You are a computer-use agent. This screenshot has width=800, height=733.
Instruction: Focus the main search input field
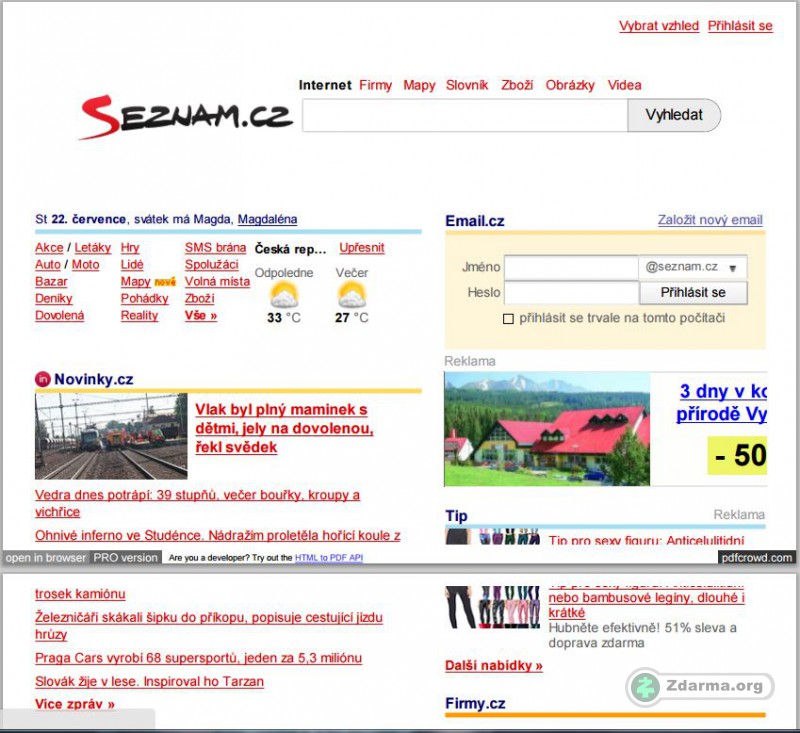pyautogui.click(x=465, y=115)
